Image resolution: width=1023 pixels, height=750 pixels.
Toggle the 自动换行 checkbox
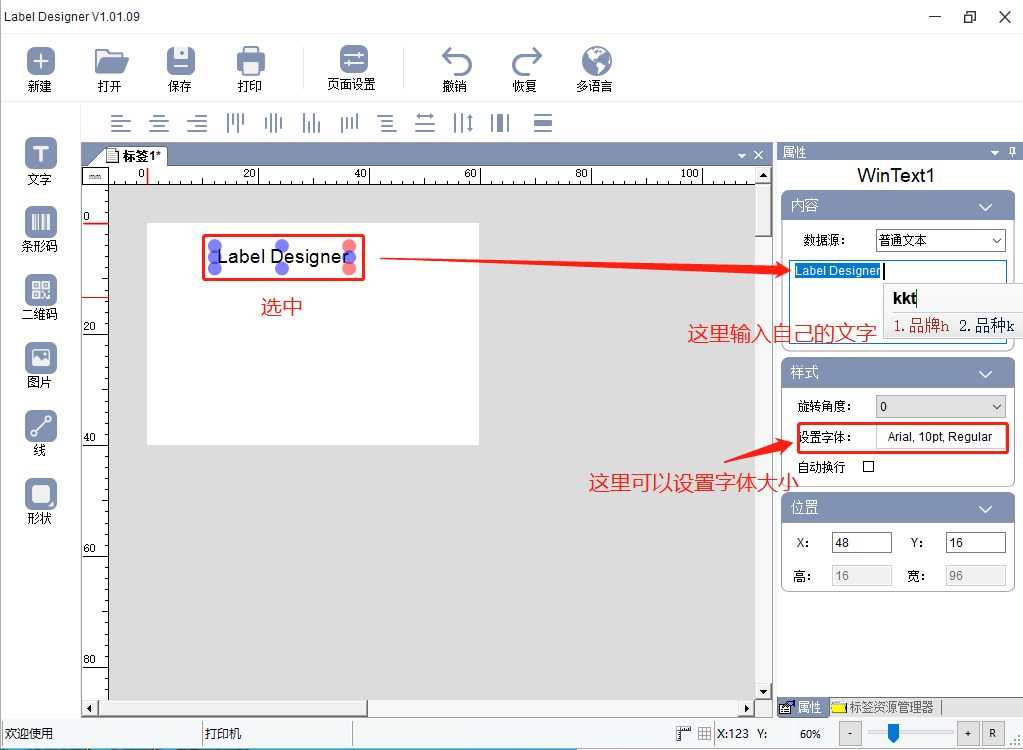click(868, 466)
